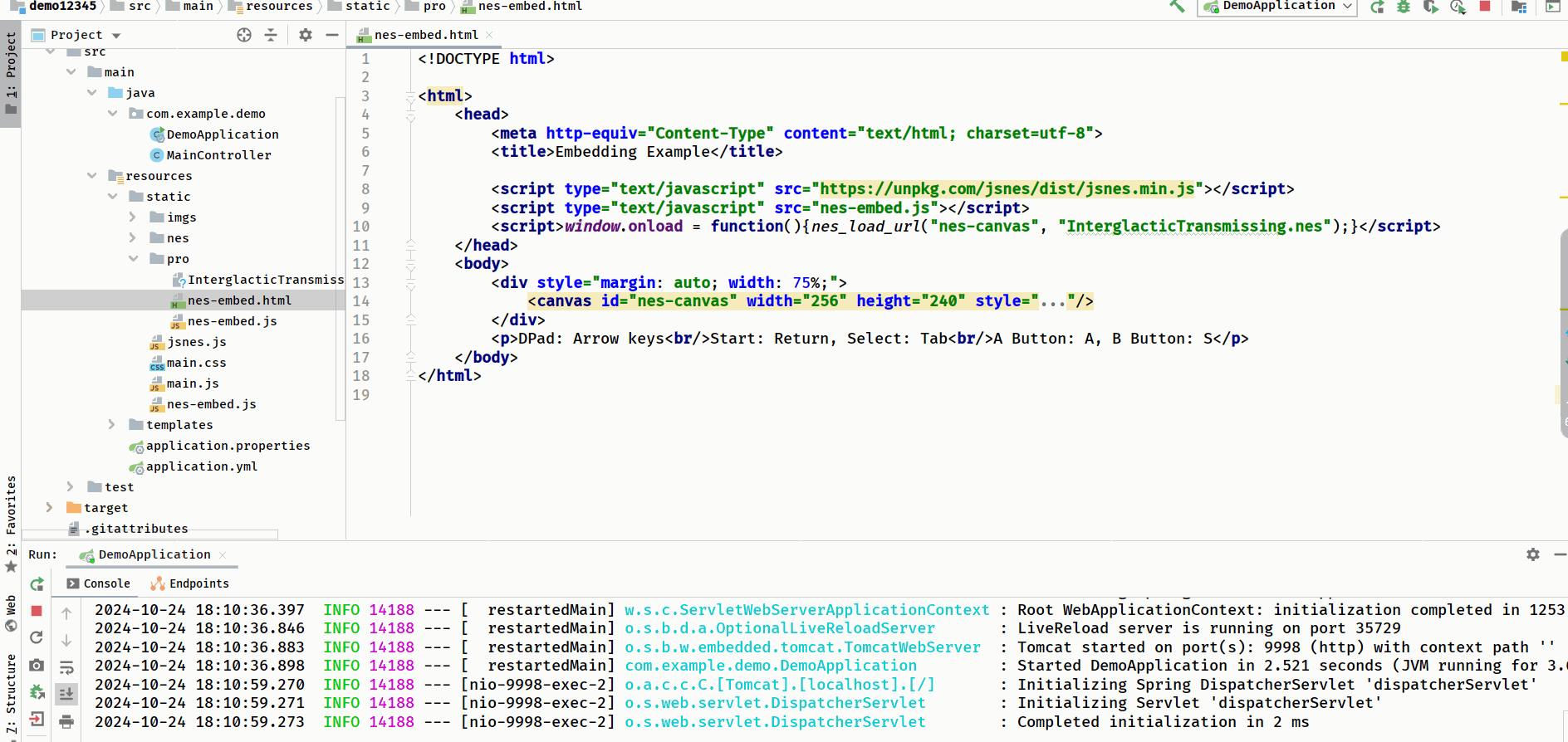The width and height of the screenshot is (1568, 742).
Task: Toggle soft-wrap in the console
Action: (66, 667)
